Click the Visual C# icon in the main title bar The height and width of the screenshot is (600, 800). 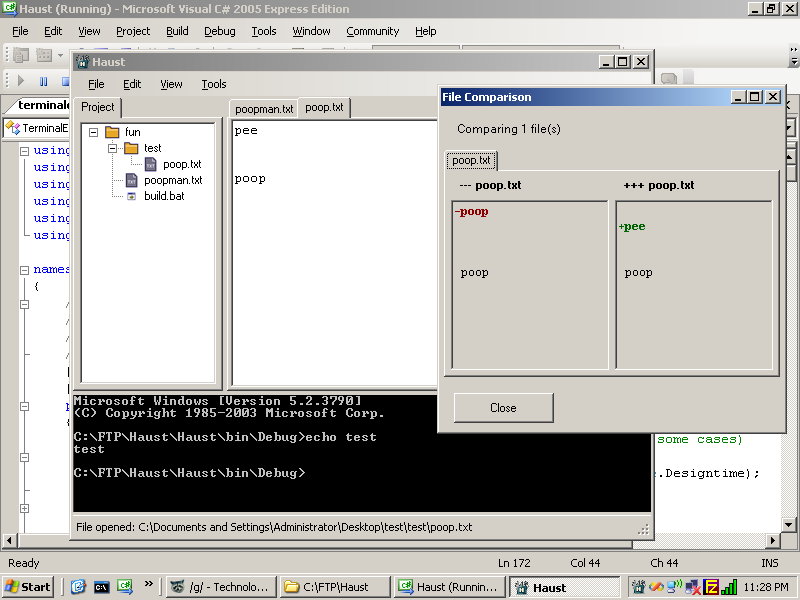[x=9, y=9]
